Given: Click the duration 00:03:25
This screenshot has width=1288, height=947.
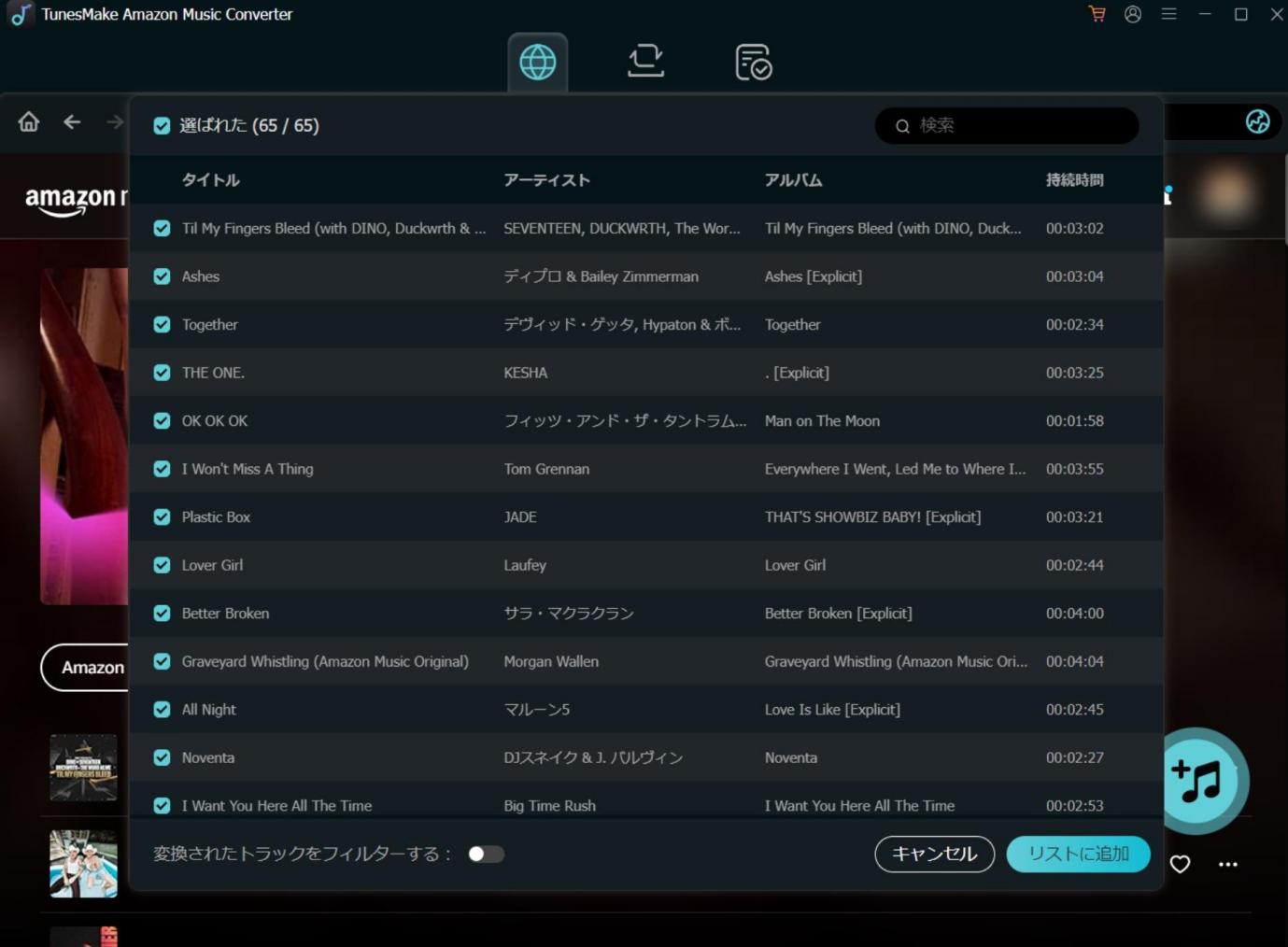Looking at the screenshot, I should pyautogui.click(x=1074, y=373).
